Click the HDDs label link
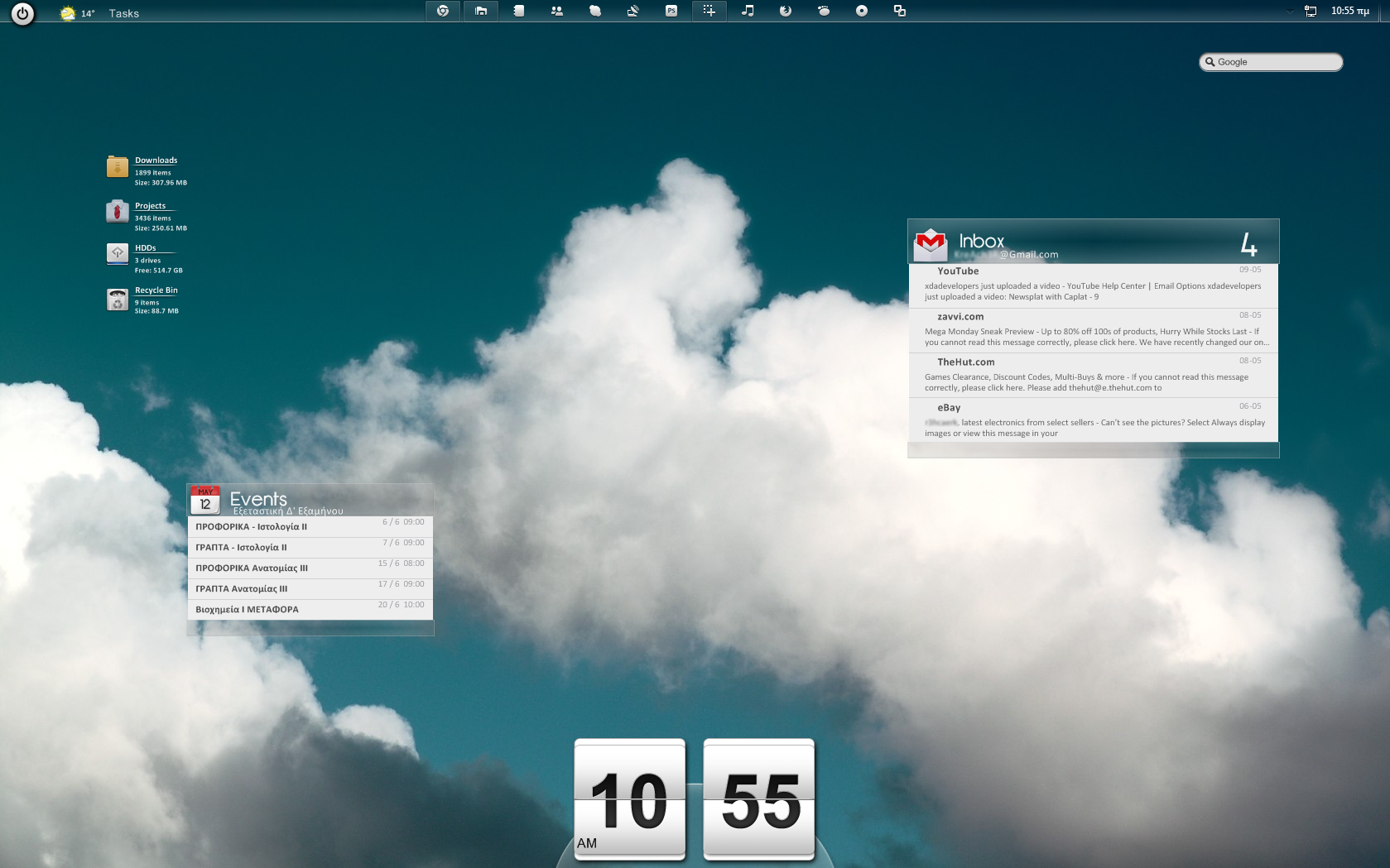 (146, 248)
